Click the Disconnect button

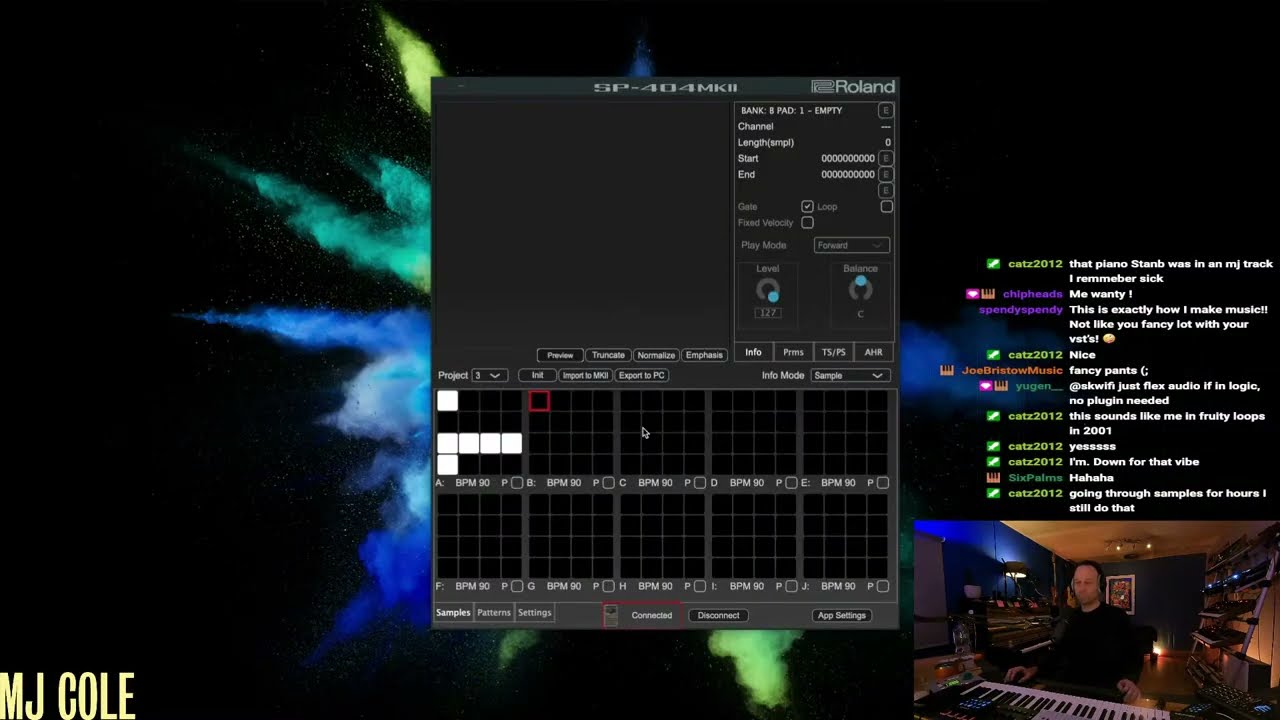718,615
